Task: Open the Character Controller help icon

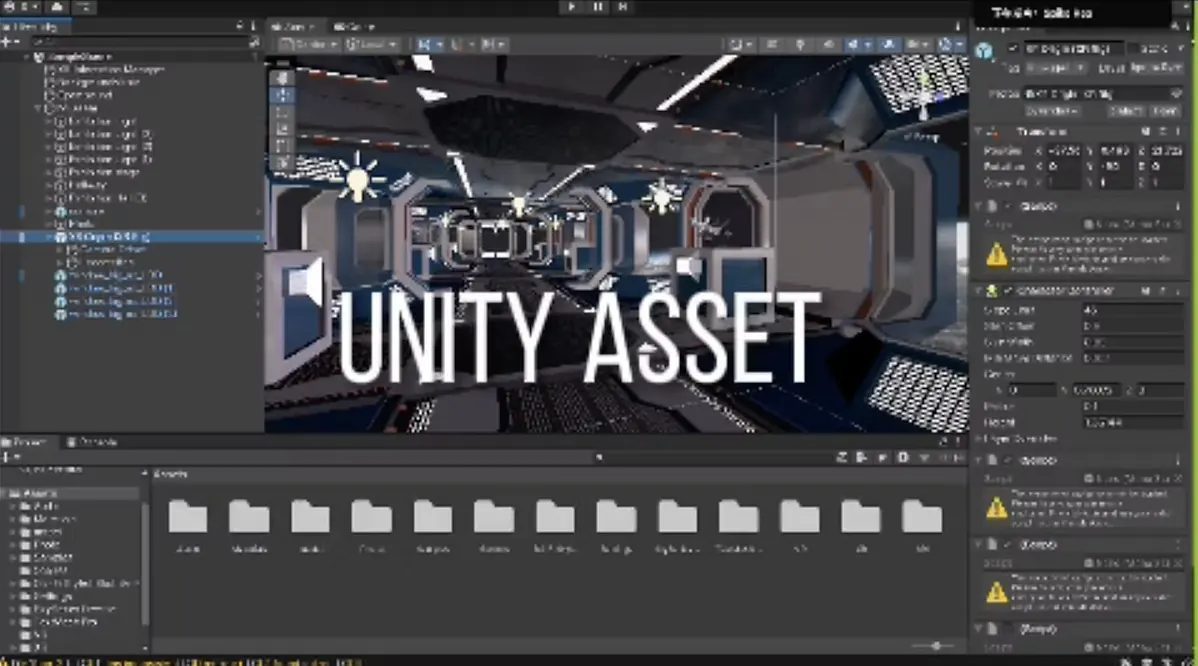Action: pyautogui.click(x=1145, y=291)
